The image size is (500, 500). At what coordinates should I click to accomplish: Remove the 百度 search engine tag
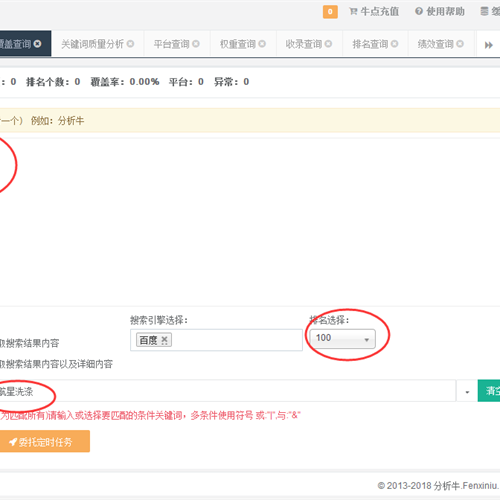tap(164, 340)
